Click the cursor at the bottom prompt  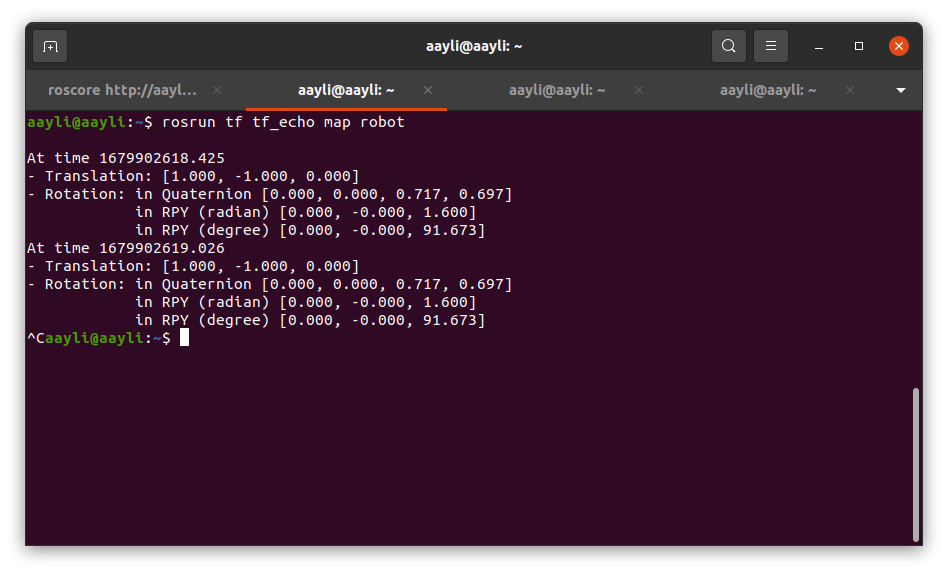pos(184,338)
